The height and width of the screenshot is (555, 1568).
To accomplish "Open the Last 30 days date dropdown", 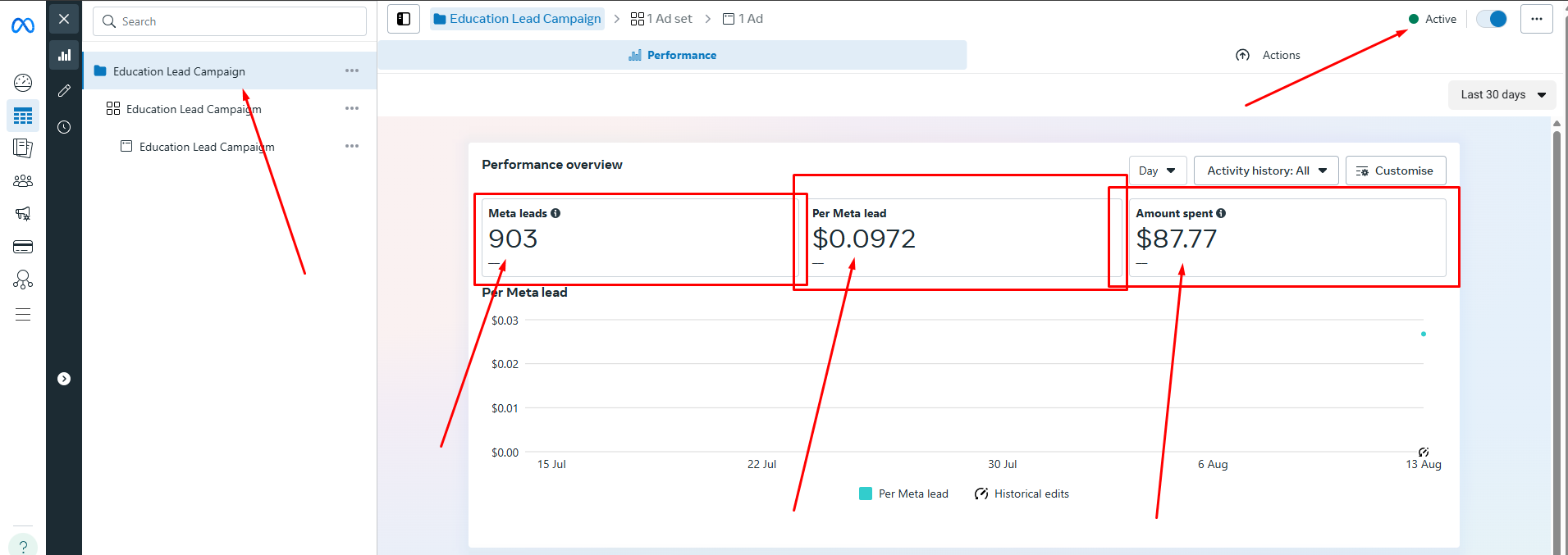I will pyautogui.click(x=1502, y=95).
